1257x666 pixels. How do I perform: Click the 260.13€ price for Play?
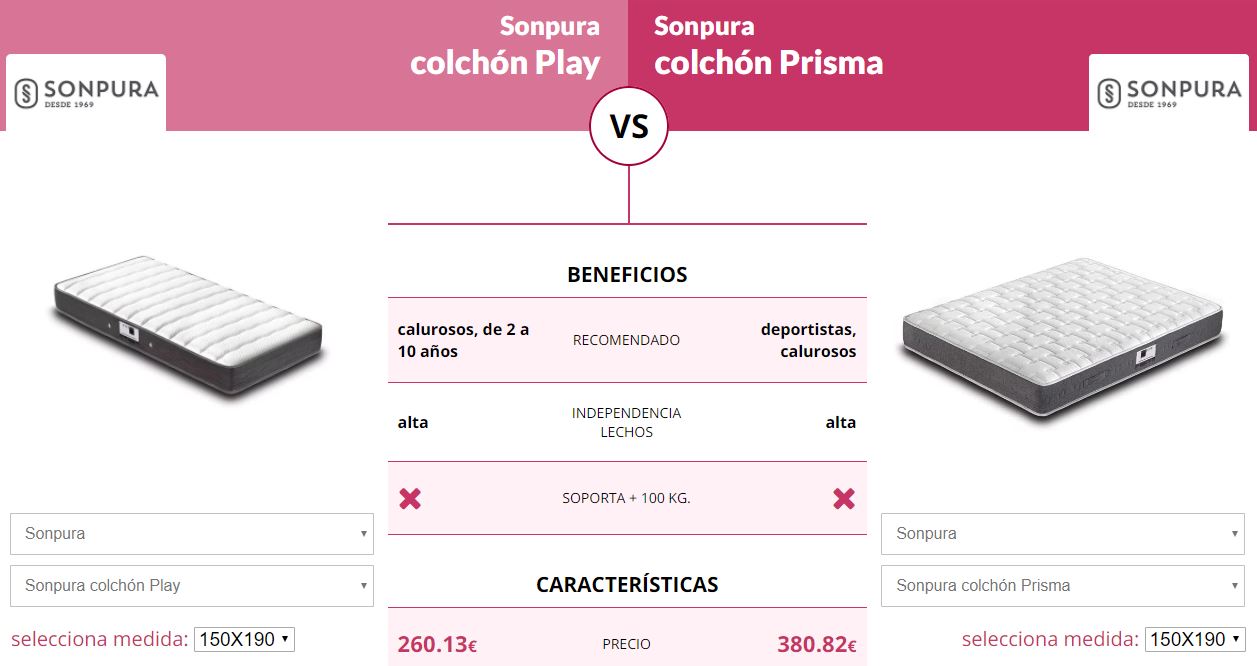437,645
